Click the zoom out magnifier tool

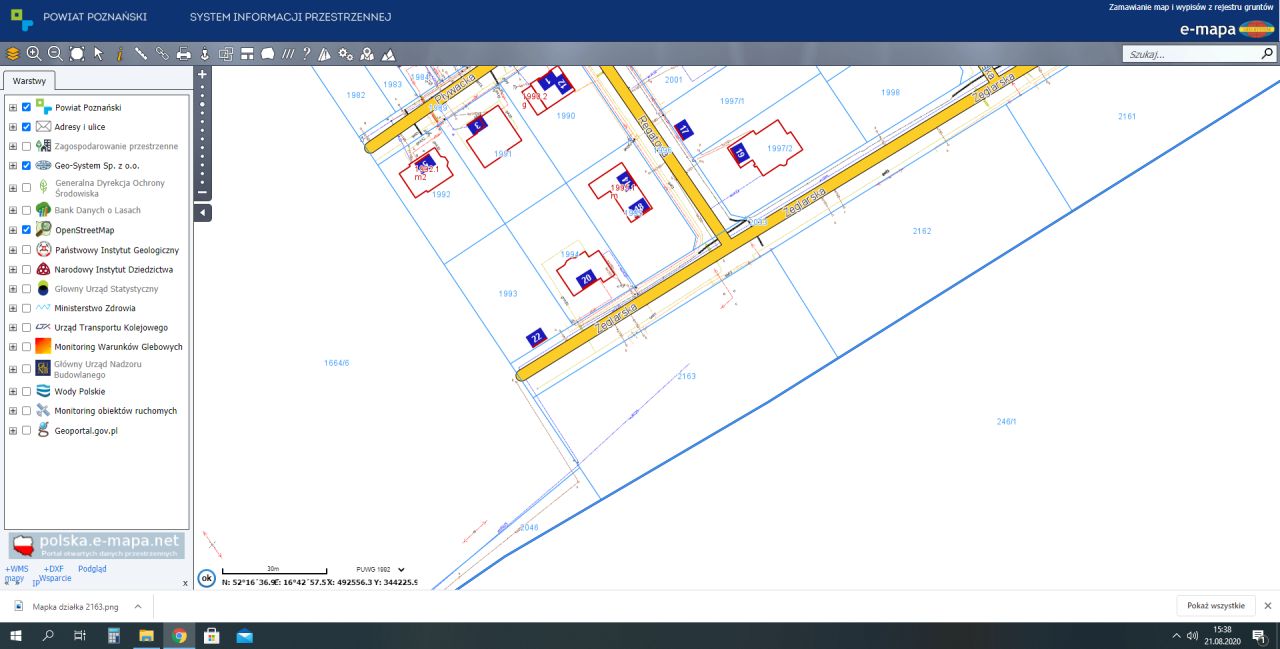coord(55,54)
